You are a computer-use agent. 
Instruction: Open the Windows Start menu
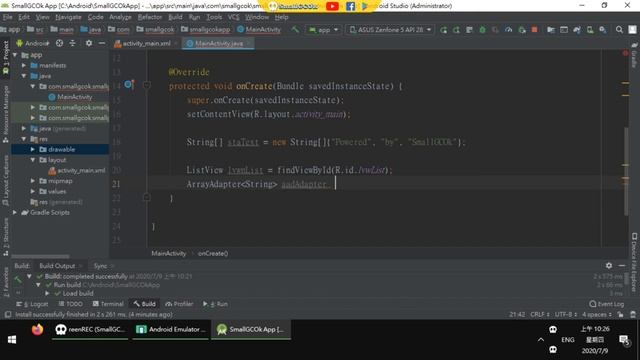(x=12, y=340)
